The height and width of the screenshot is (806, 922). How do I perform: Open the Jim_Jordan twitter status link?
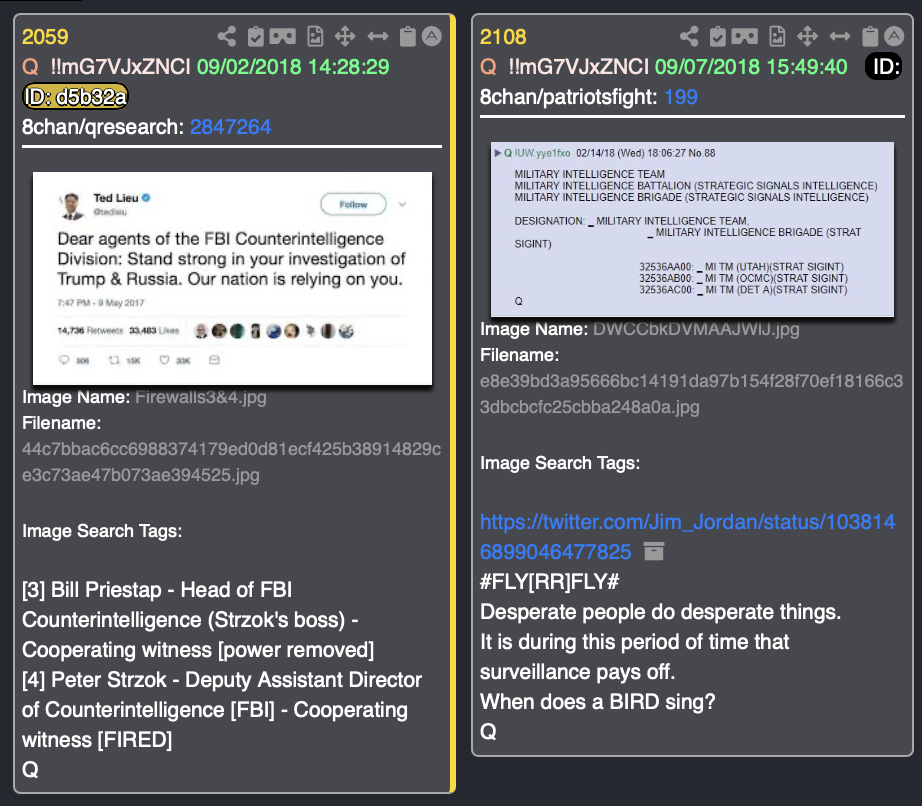point(687,537)
